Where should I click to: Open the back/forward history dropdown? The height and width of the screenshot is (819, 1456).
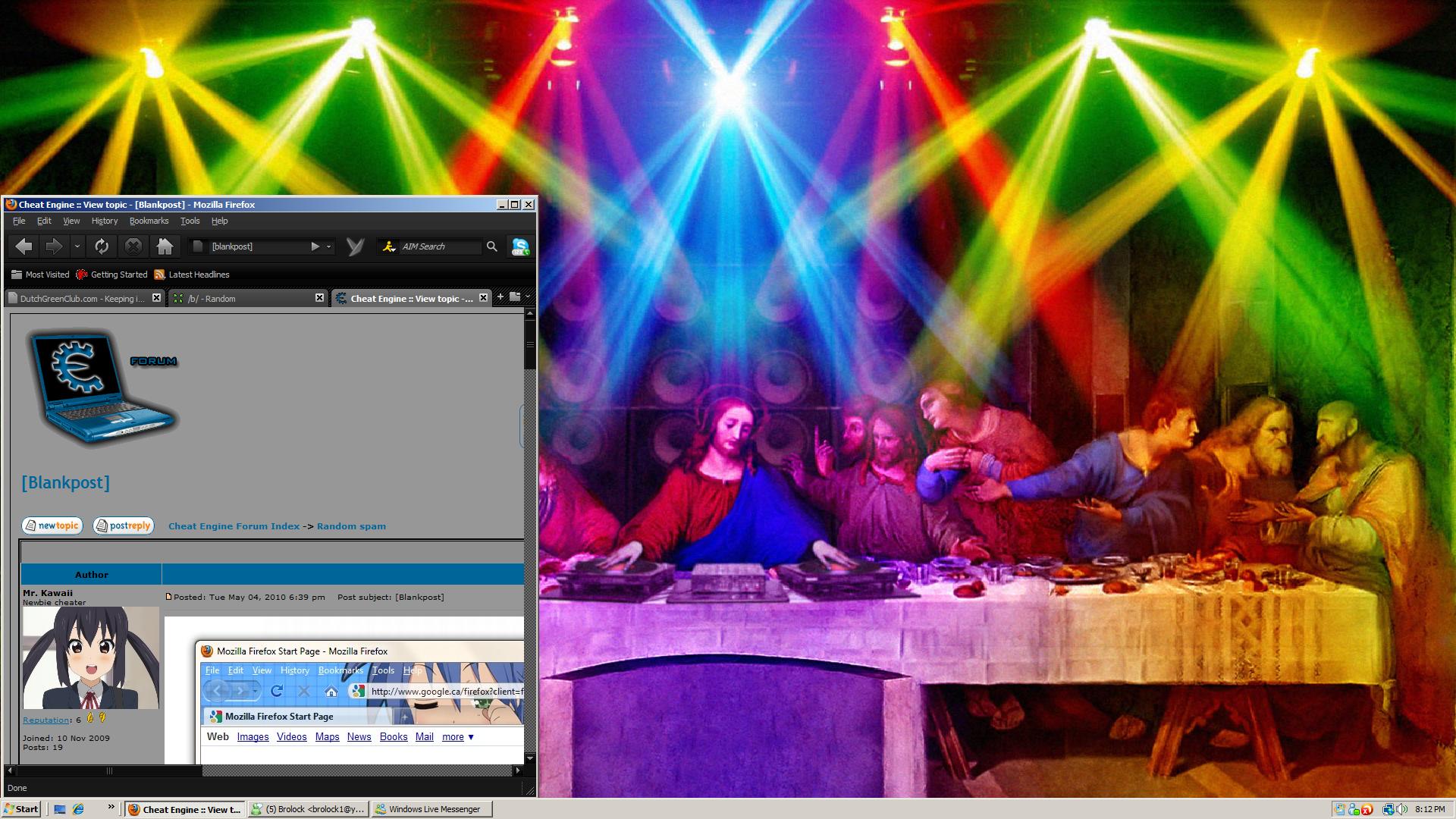[x=77, y=246]
